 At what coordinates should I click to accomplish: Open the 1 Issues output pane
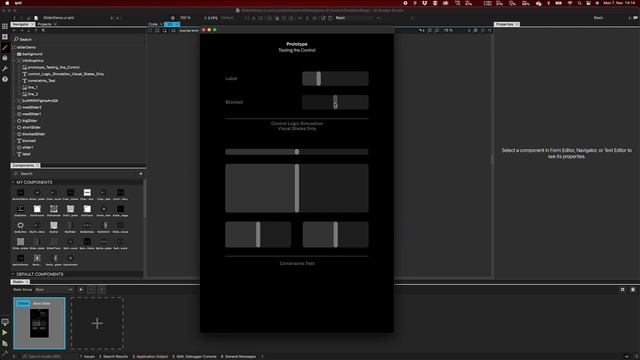(87, 356)
